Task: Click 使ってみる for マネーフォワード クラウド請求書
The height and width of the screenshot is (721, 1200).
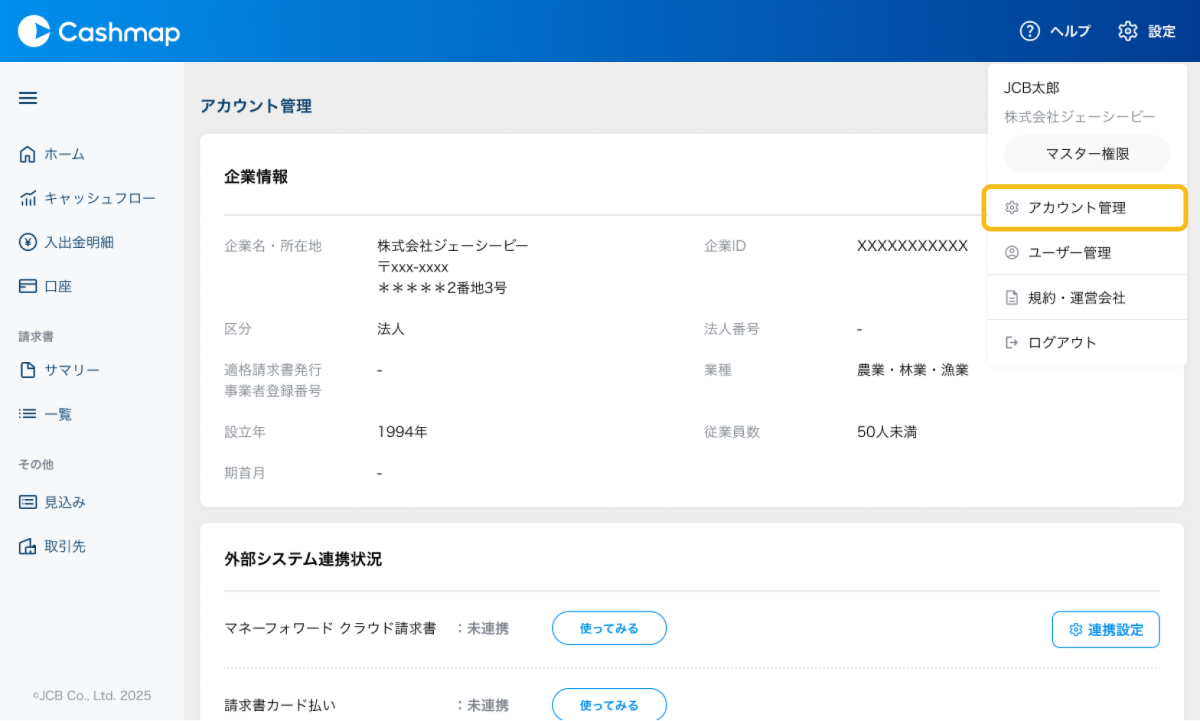Action: [x=609, y=628]
